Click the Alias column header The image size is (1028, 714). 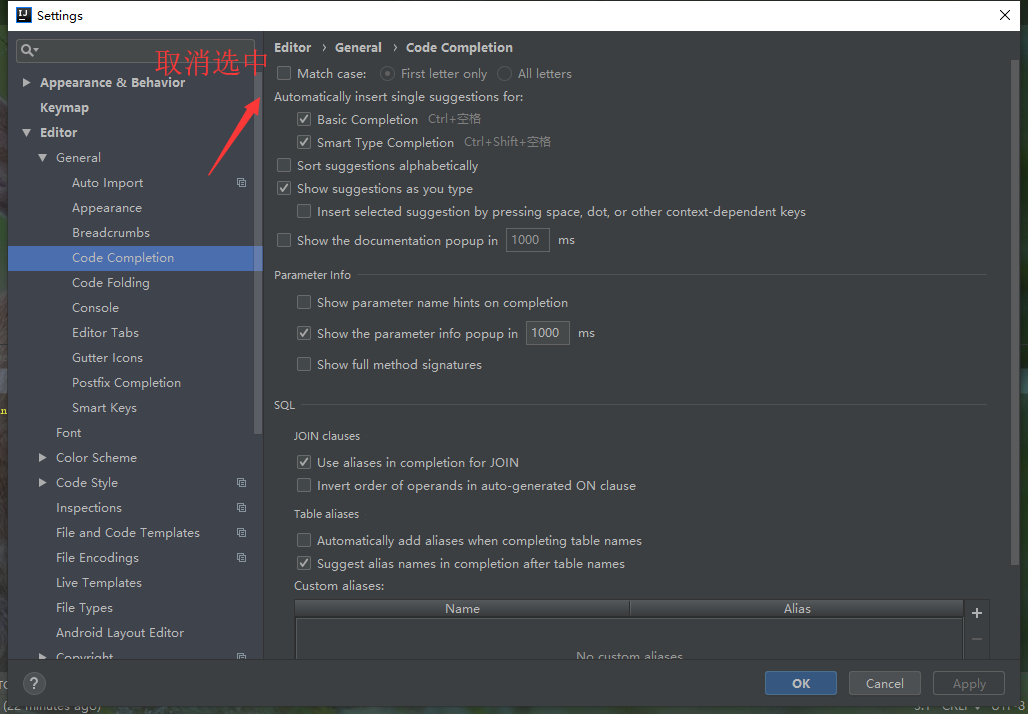click(x=797, y=608)
